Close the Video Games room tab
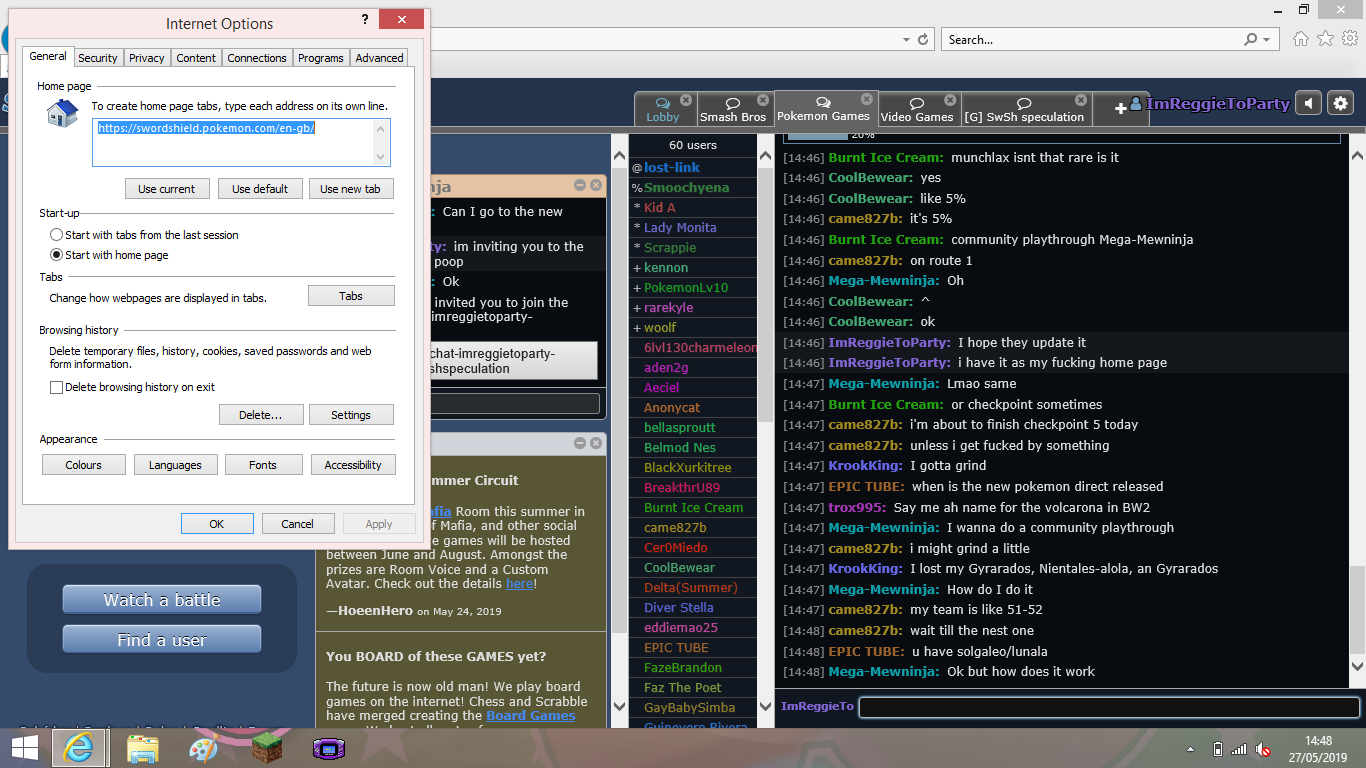Screen dimensions: 1366x768 (950, 100)
